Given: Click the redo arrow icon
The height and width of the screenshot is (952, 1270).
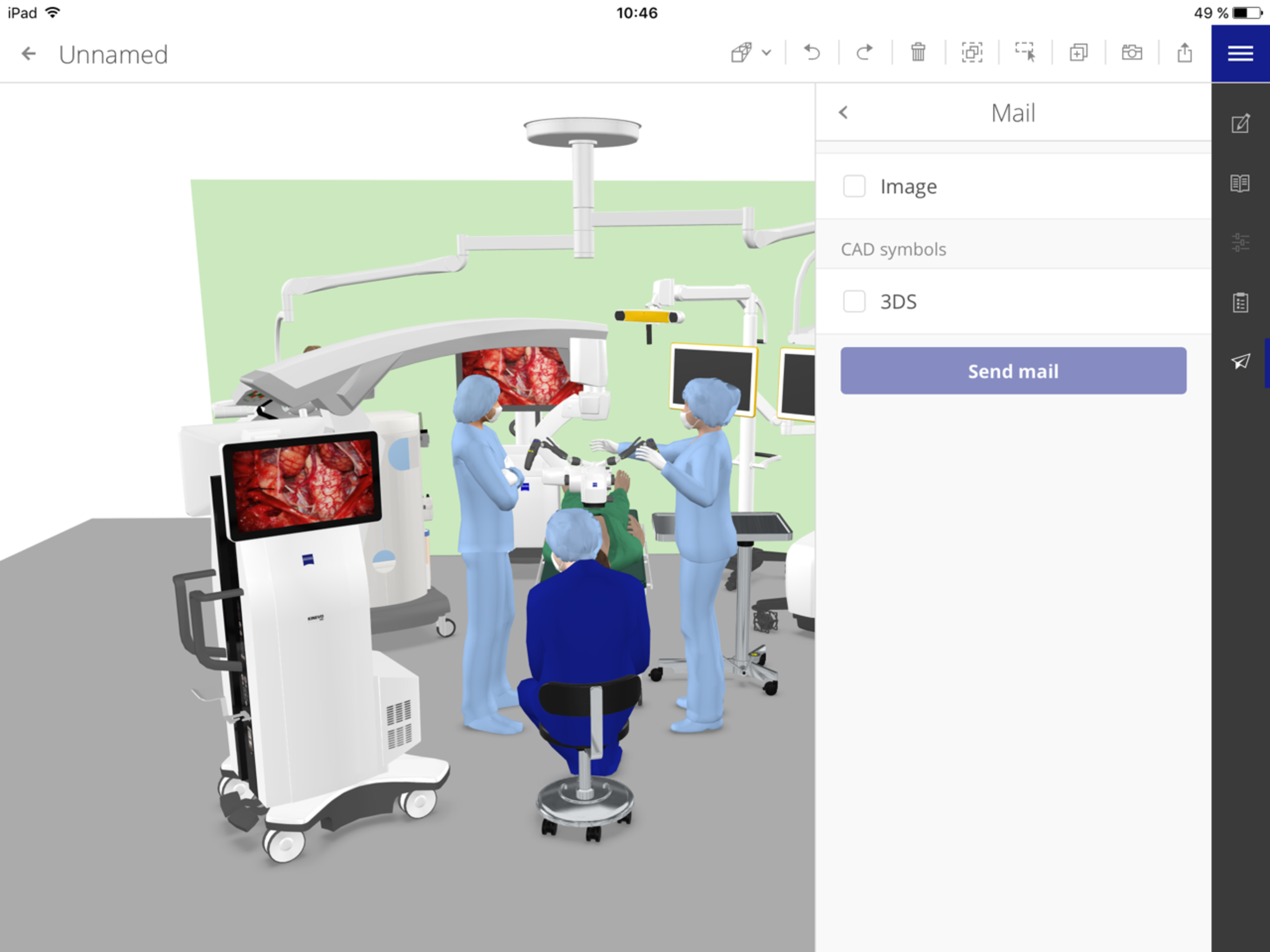Looking at the screenshot, I should (865, 53).
